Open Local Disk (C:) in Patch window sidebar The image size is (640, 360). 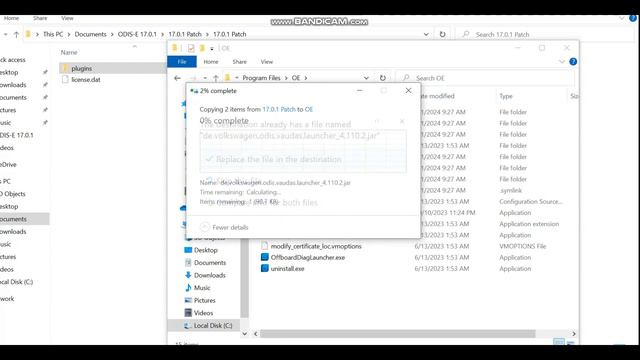click(x=16, y=282)
